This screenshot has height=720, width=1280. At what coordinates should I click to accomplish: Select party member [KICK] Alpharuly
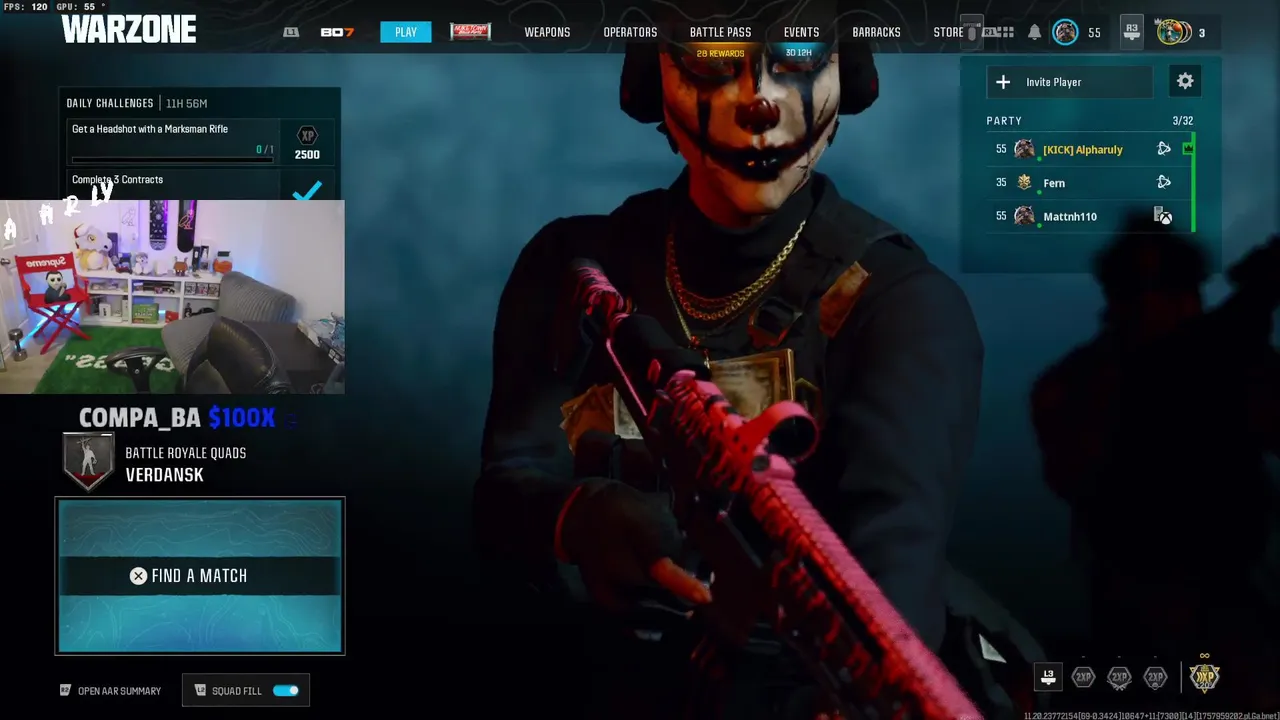(1082, 149)
